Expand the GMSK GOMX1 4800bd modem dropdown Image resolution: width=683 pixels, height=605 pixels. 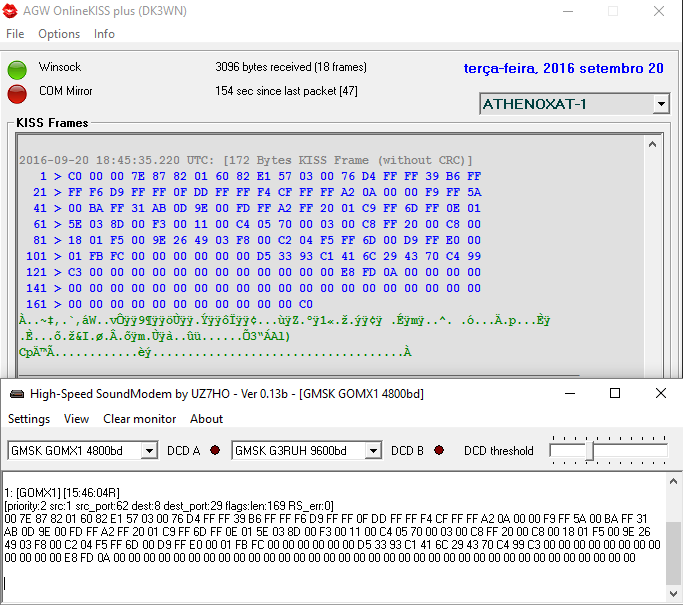[x=149, y=450]
